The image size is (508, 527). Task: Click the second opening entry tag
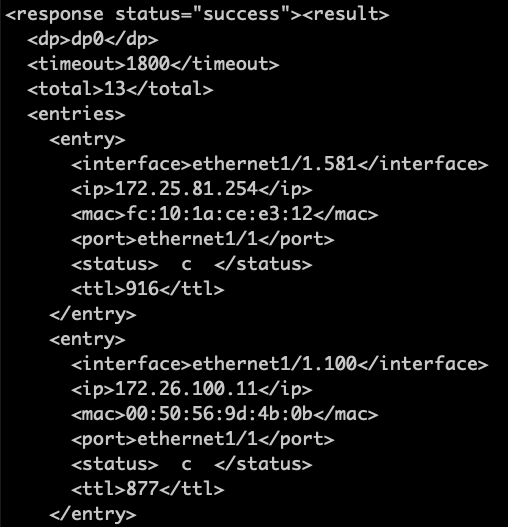tap(87, 339)
